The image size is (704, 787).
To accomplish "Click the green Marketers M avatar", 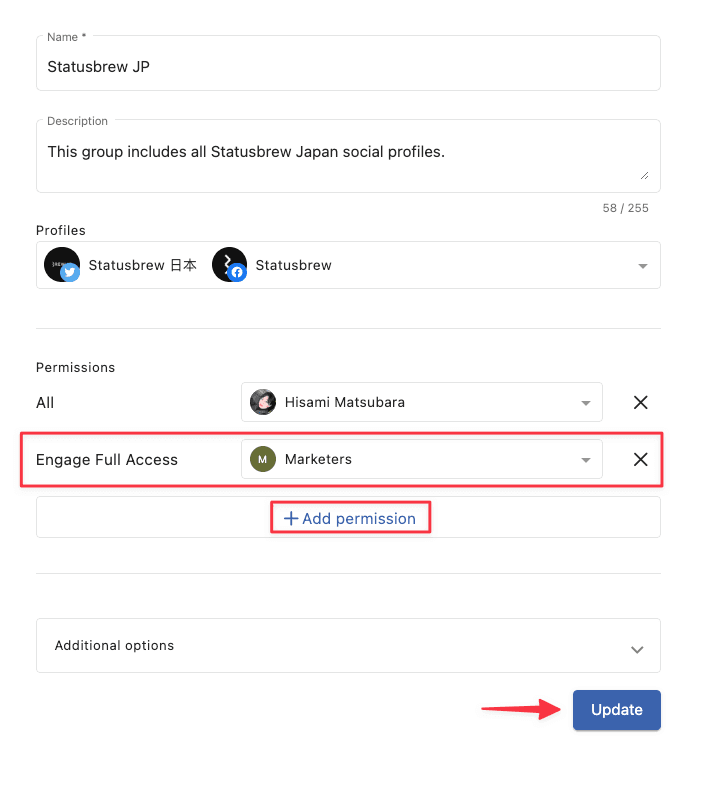I will coord(263,459).
